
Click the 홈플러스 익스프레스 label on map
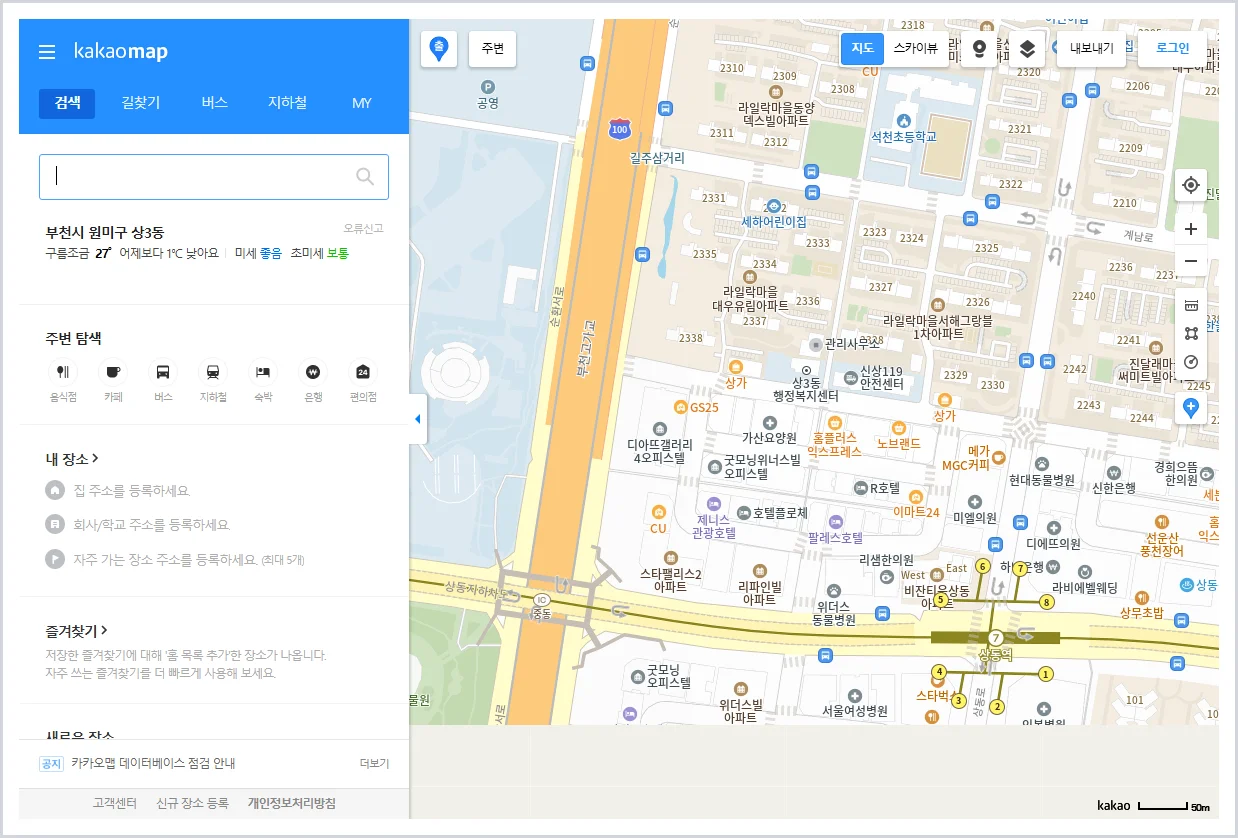tap(834, 445)
